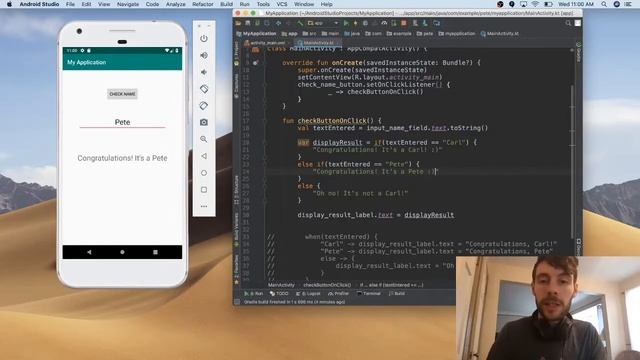Click the macOS Spotlight search icon in the menu bar

click(604, 4)
